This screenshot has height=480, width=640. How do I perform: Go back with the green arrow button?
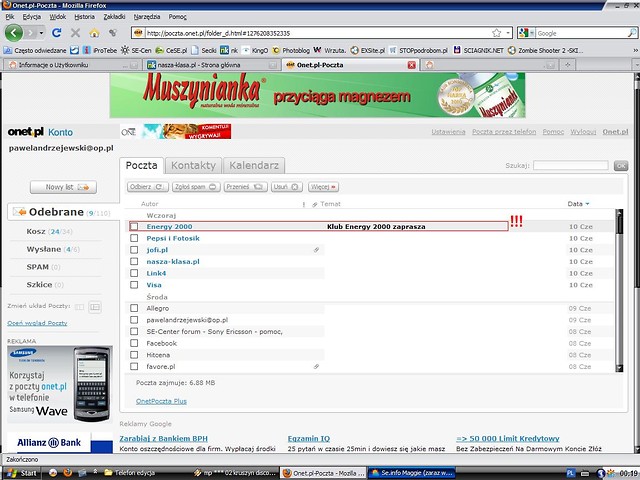click(13, 33)
